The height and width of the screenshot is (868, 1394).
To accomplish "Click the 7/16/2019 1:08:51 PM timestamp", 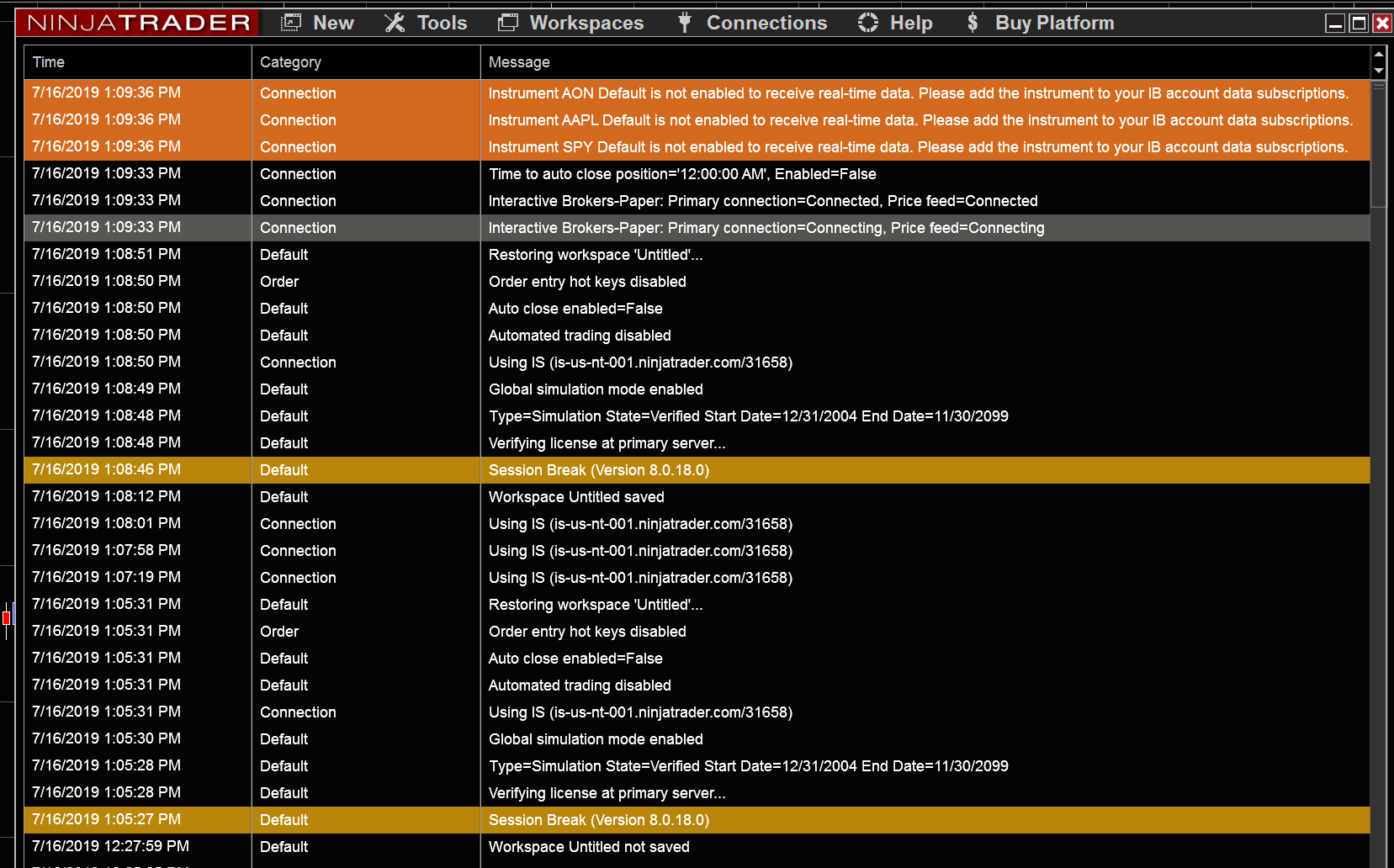I will [106, 254].
